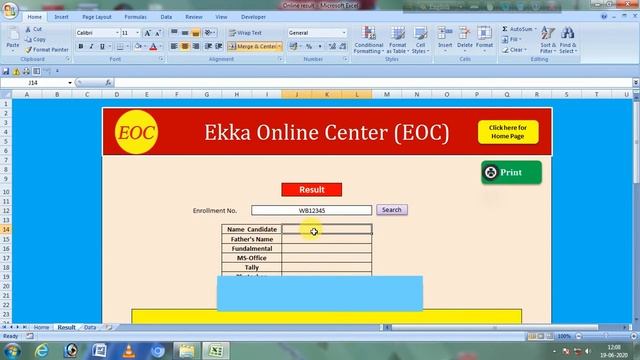640x360 pixels.
Task: Apply Comma Style format
Action: tap(320, 47)
